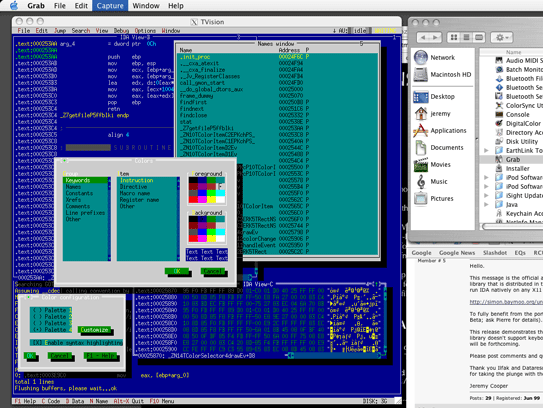Viewport: 543px width, 408px height.
Task: Click OK in Color configuration dialog
Action: tap(30, 356)
